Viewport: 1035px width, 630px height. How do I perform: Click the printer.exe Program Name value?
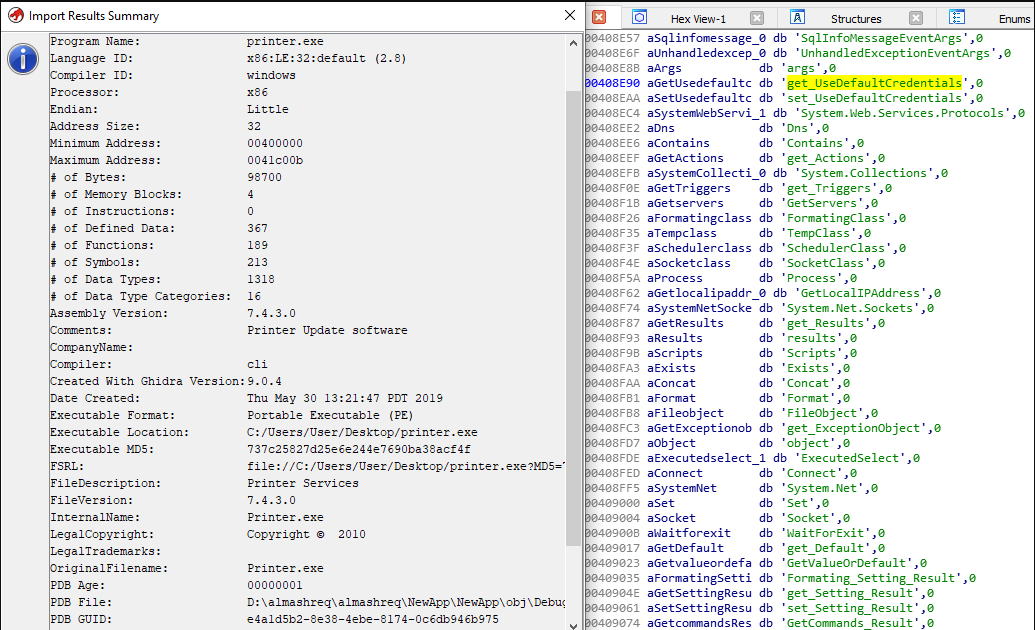point(285,41)
